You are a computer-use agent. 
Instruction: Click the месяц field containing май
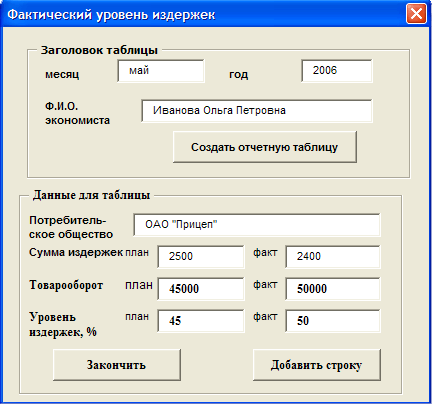coord(161,71)
